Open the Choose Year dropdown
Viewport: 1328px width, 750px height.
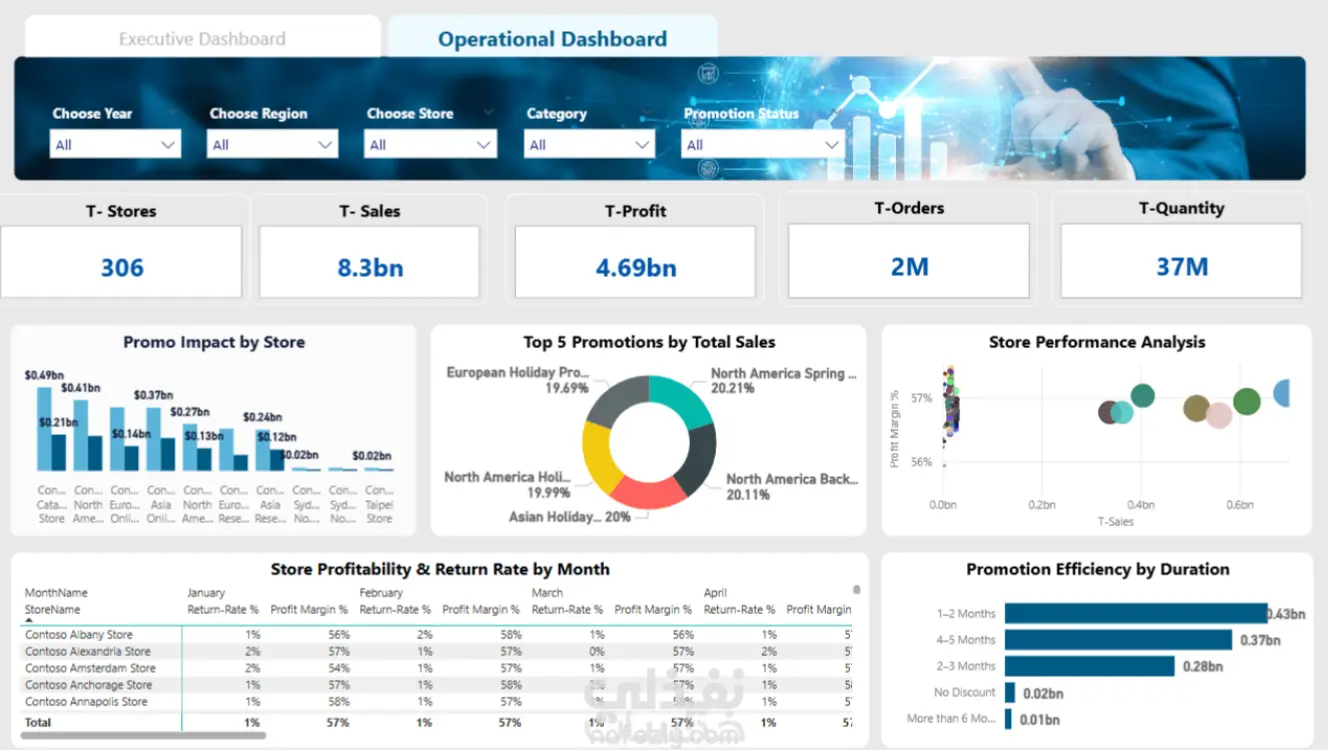[x=115, y=144]
